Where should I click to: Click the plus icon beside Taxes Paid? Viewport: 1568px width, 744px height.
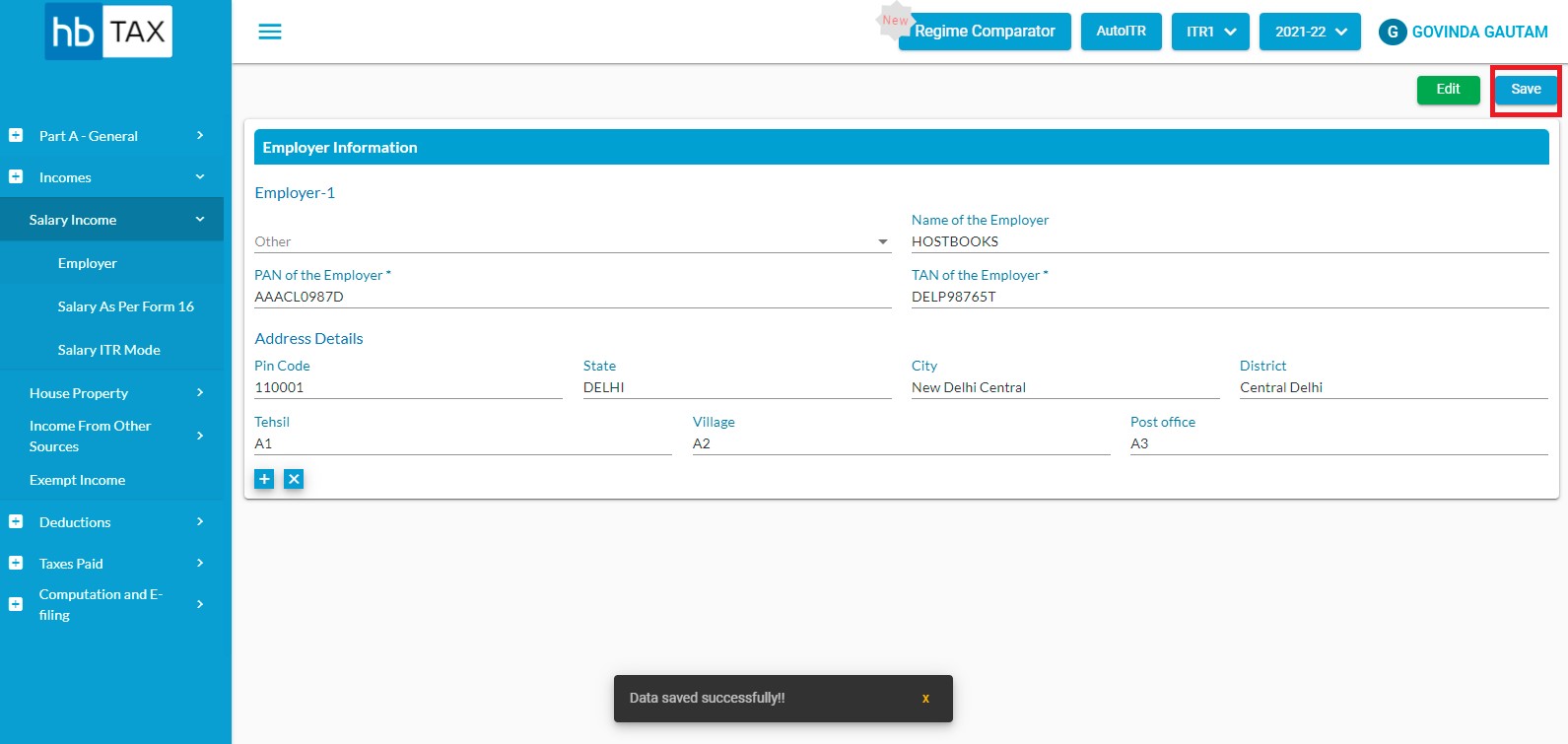[16, 563]
